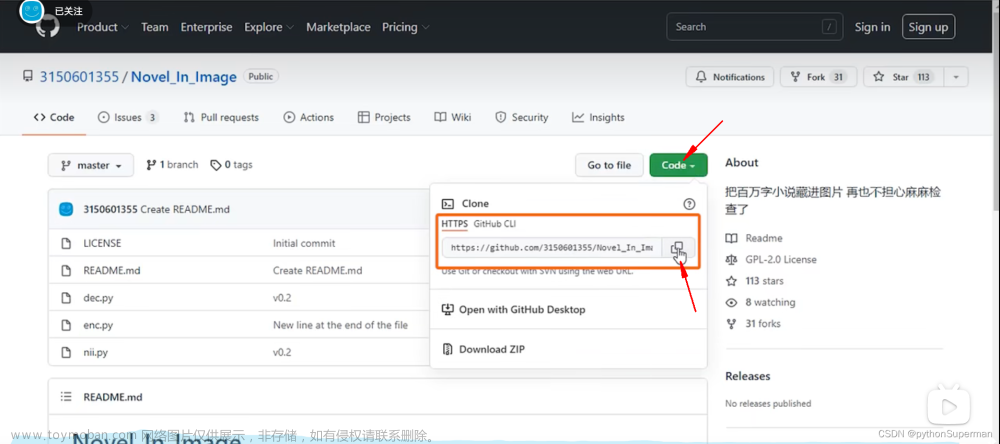The width and height of the screenshot is (1000, 444).
Task: Fork the repository
Action: [x=818, y=77]
